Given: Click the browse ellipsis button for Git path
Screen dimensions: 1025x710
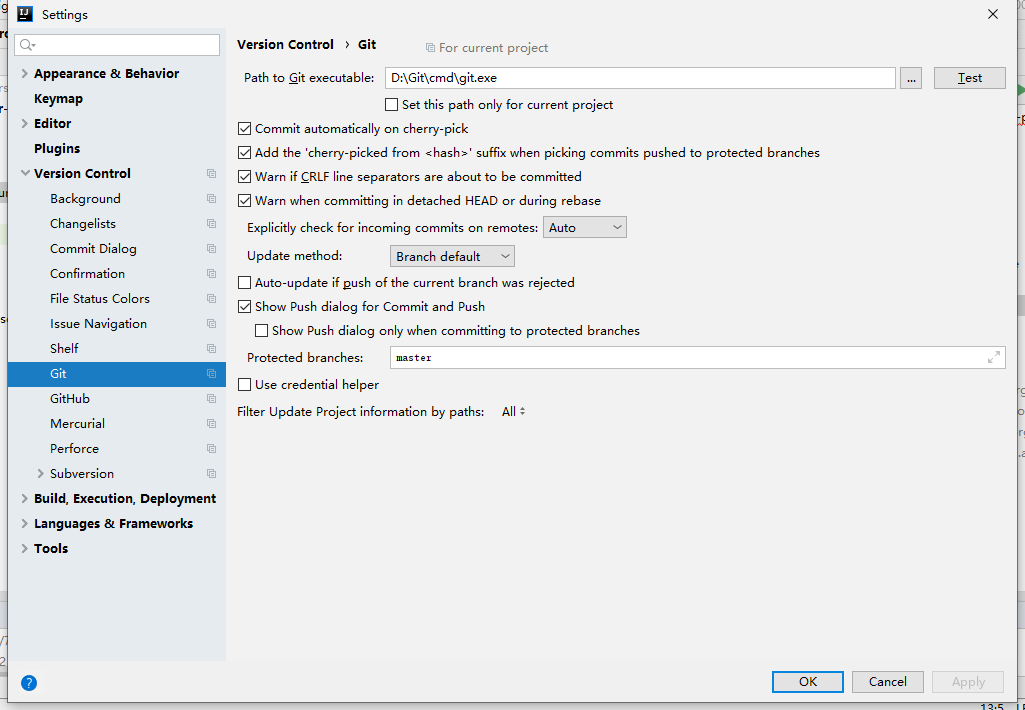Looking at the screenshot, I should tap(911, 78).
